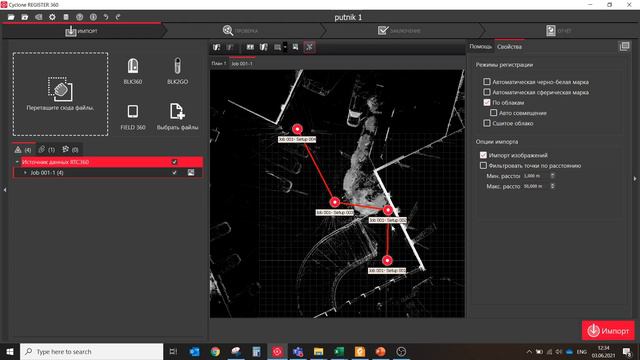The height and width of the screenshot is (360, 640).
Task: Open project folder icon in top toolbar
Action: pos(11,17)
